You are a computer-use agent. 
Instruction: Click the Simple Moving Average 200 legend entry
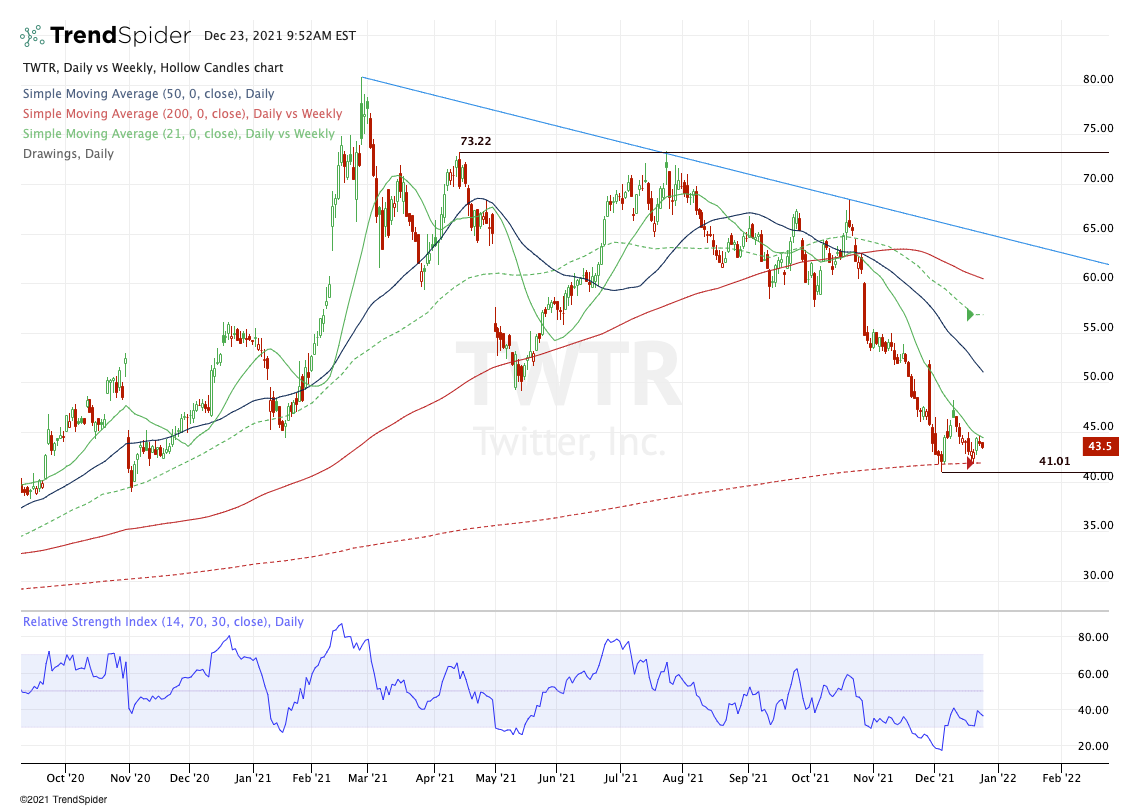click(x=182, y=114)
